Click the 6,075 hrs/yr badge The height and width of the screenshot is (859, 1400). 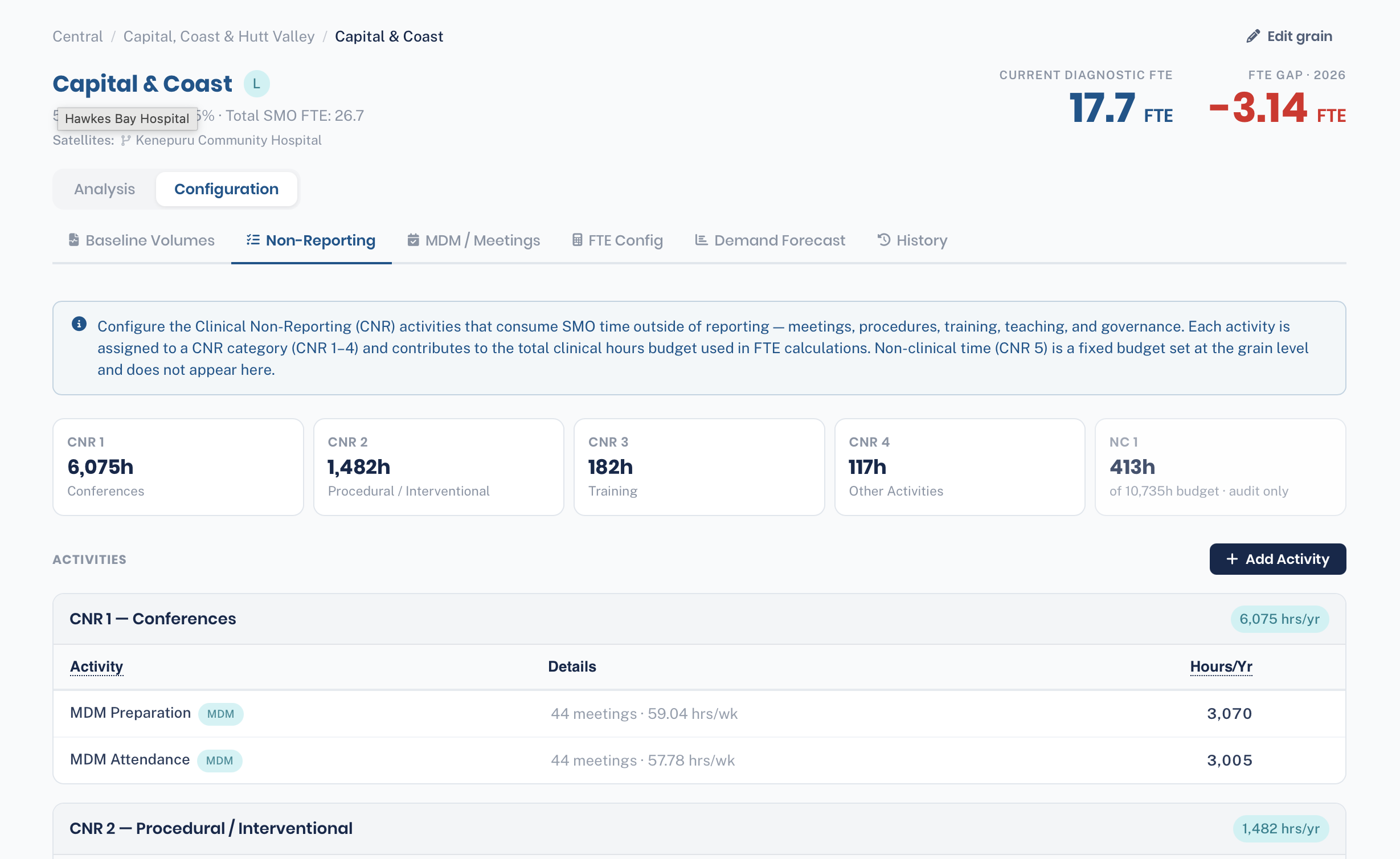1279,619
